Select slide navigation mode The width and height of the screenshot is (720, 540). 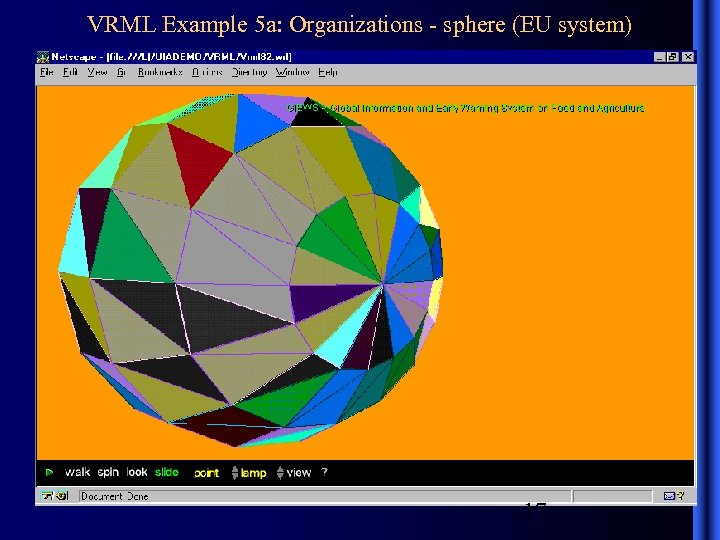[x=167, y=472]
